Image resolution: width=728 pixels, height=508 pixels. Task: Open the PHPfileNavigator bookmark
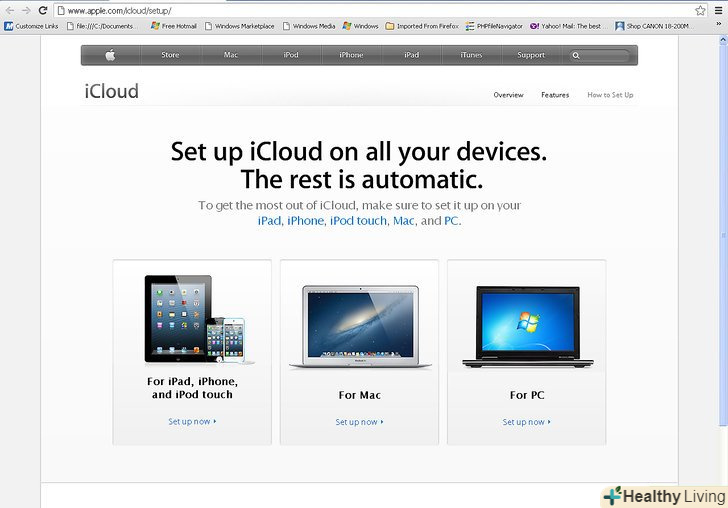point(494,26)
